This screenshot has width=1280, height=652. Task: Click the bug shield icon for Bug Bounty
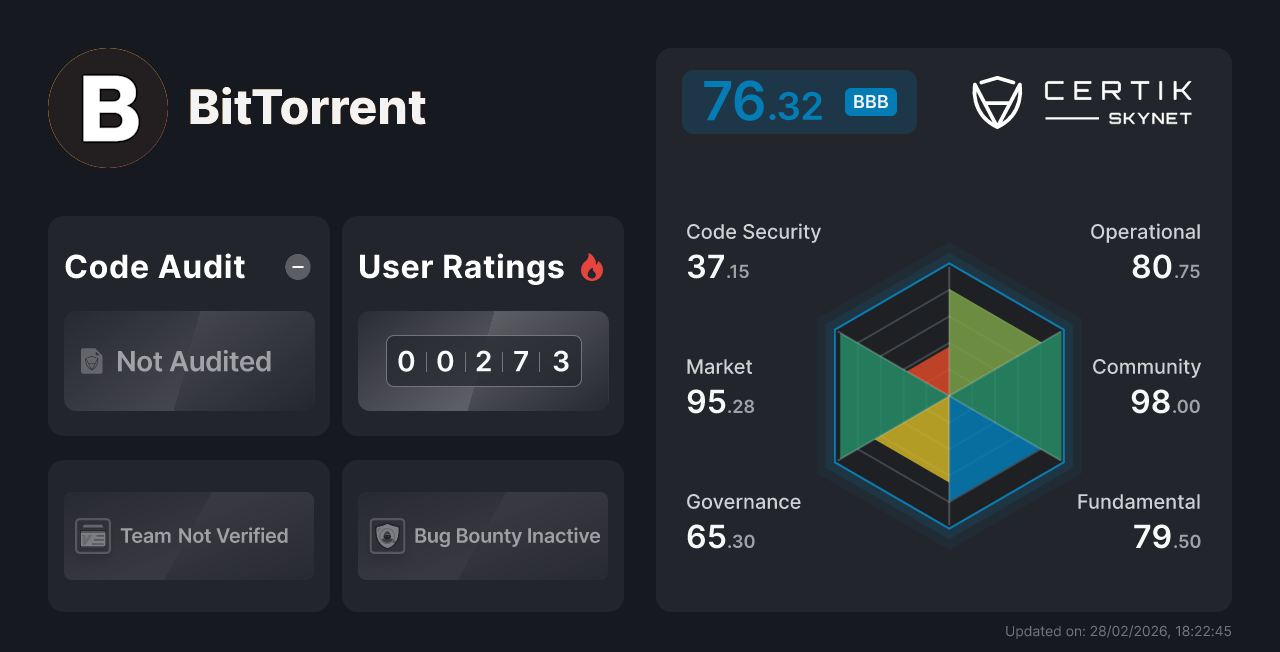[388, 536]
